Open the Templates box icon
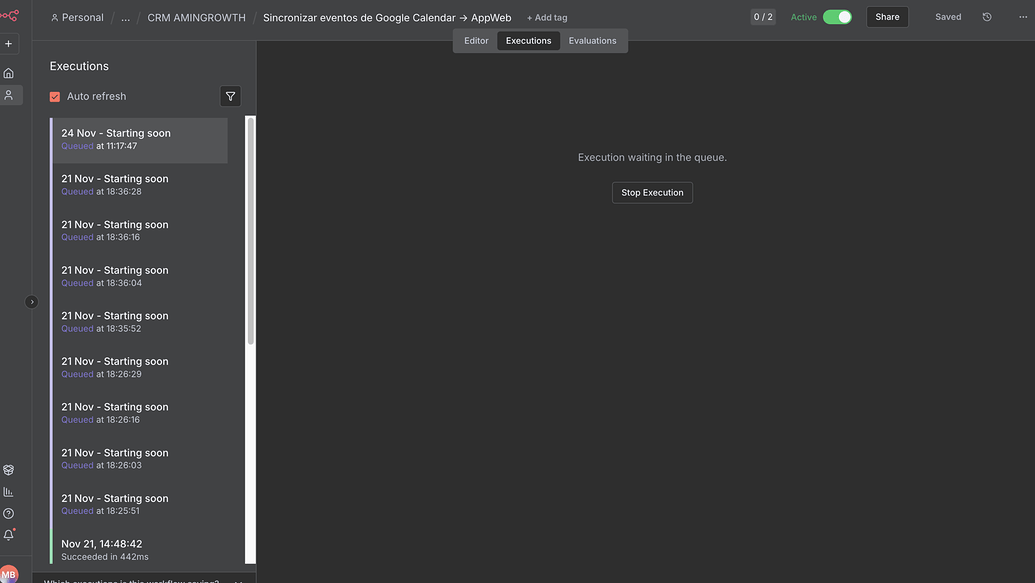This screenshot has height=583, width=1035. coord(8,467)
